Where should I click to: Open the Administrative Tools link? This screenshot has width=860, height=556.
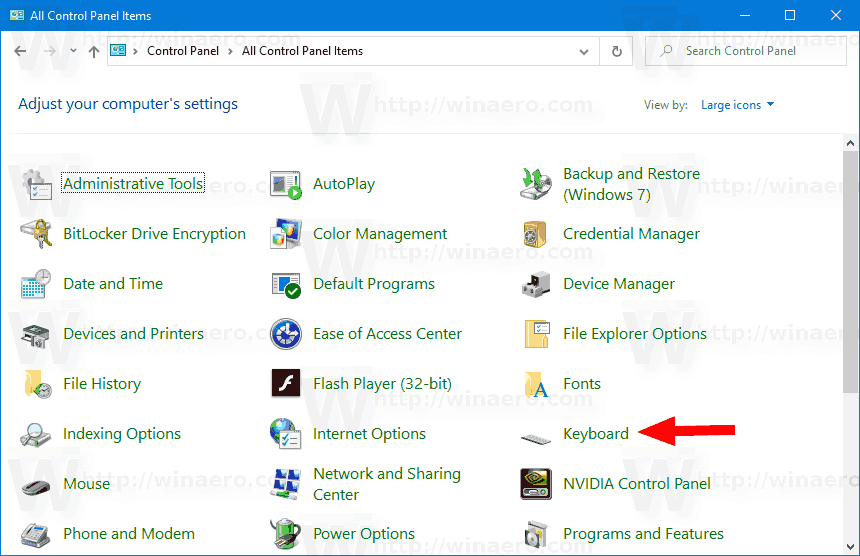tap(133, 184)
